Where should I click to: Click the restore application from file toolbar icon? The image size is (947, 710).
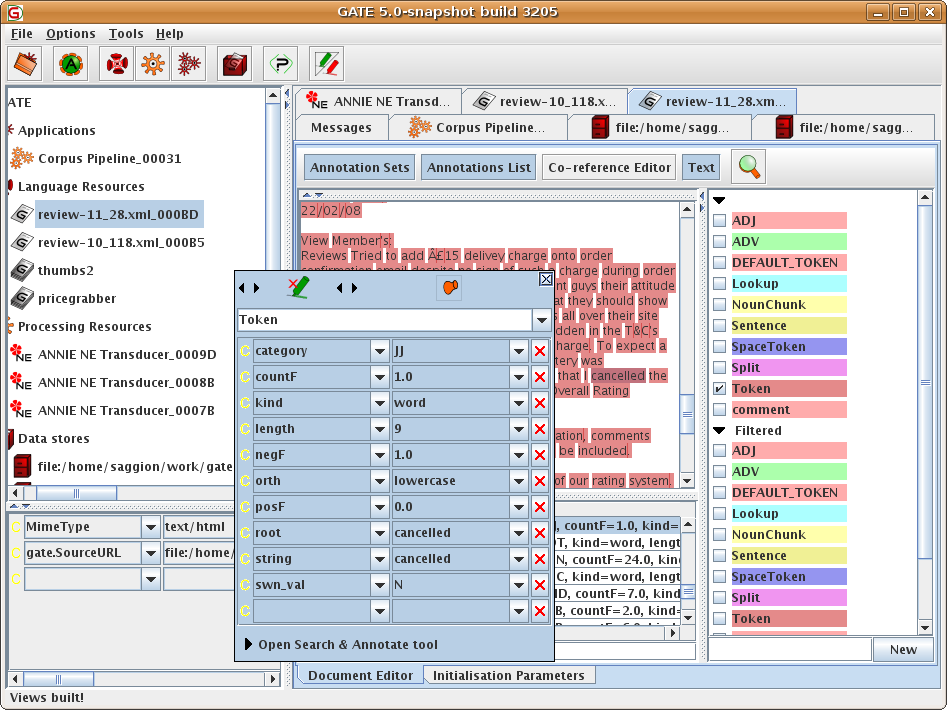[25, 63]
